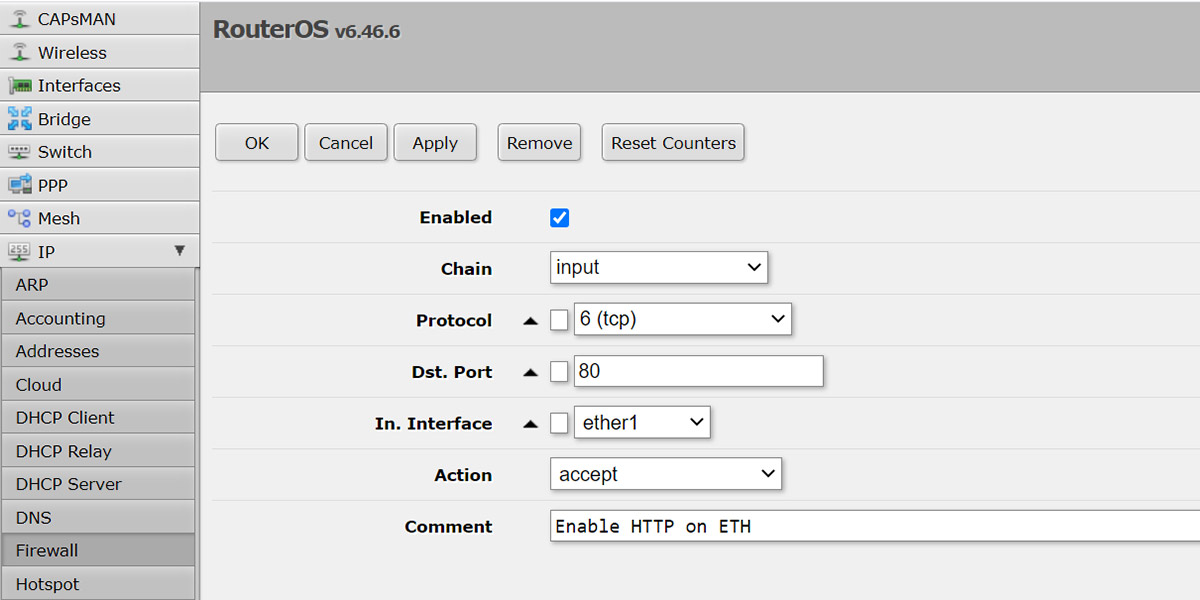Image resolution: width=1200 pixels, height=600 pixels.
Task: Click the IP 255 icon
Action: pos(20,251)
